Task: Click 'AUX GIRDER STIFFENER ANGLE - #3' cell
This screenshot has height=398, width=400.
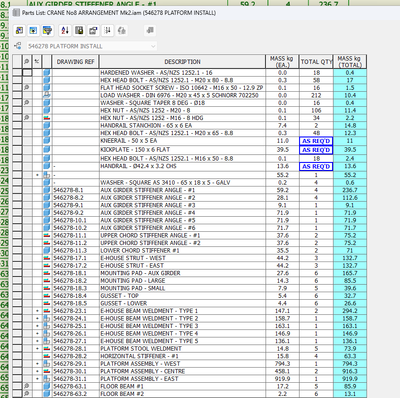Action: [182, 205]
